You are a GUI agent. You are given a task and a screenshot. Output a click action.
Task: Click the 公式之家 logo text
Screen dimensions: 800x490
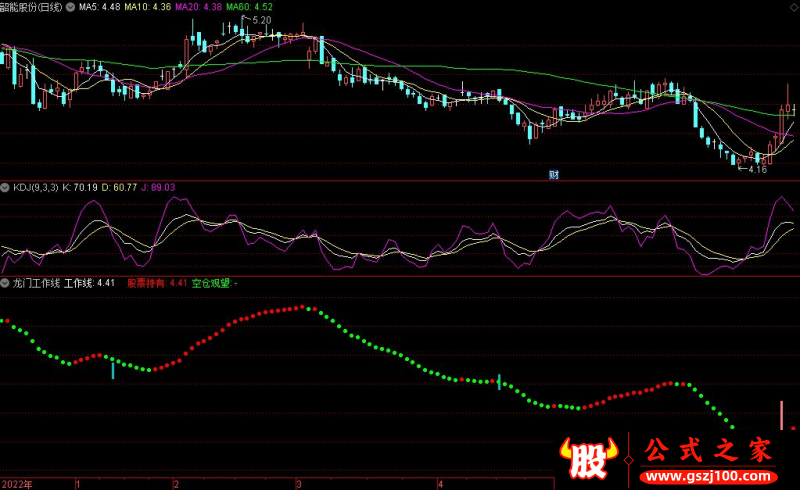[705, 448]
